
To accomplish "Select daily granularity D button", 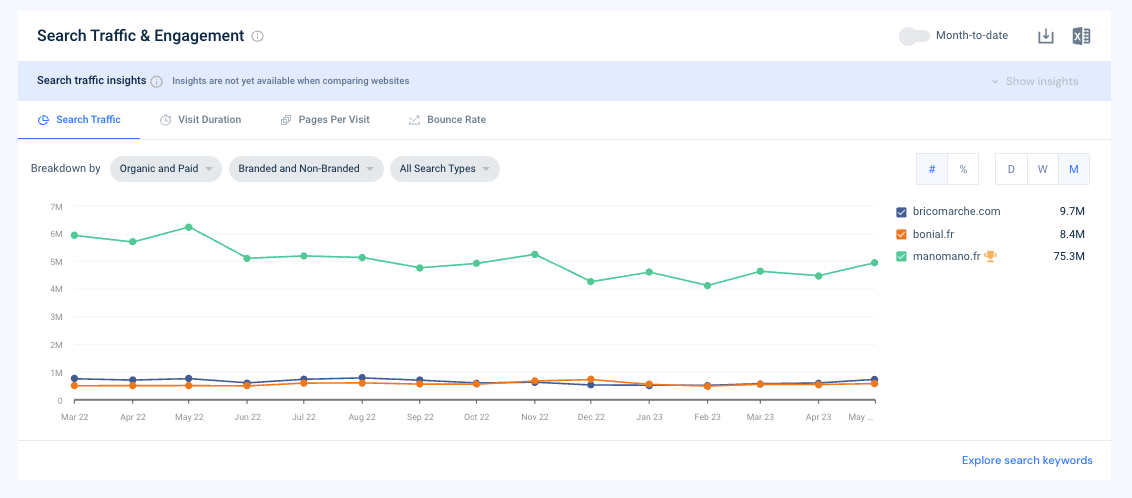I will pos(1011,169).
